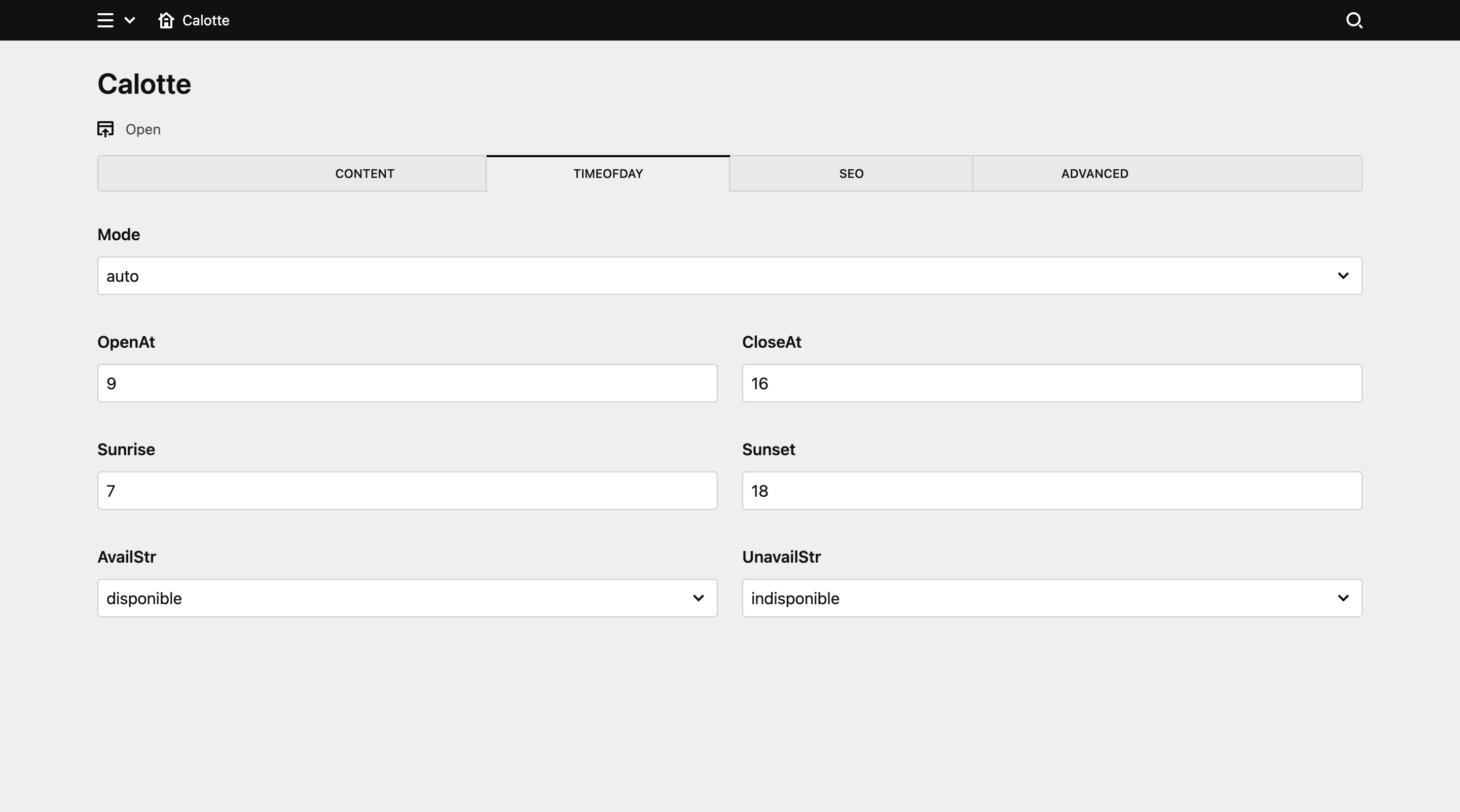Switch to the SEO tab
Viewport: 1460px width, 812px height.
click(851, 173)
